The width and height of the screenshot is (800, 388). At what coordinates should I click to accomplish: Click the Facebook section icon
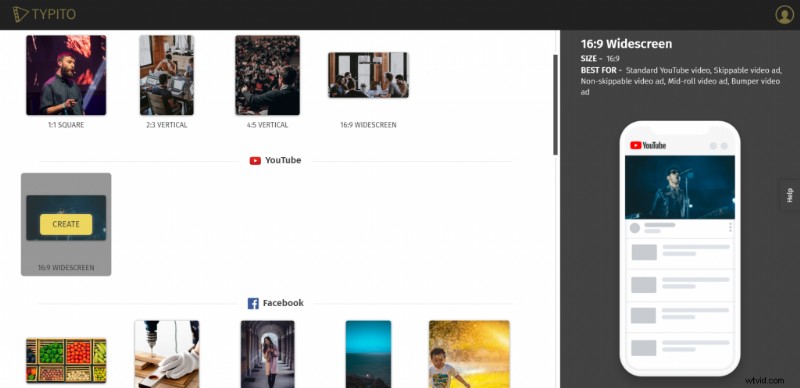click(x=253, y=303)
